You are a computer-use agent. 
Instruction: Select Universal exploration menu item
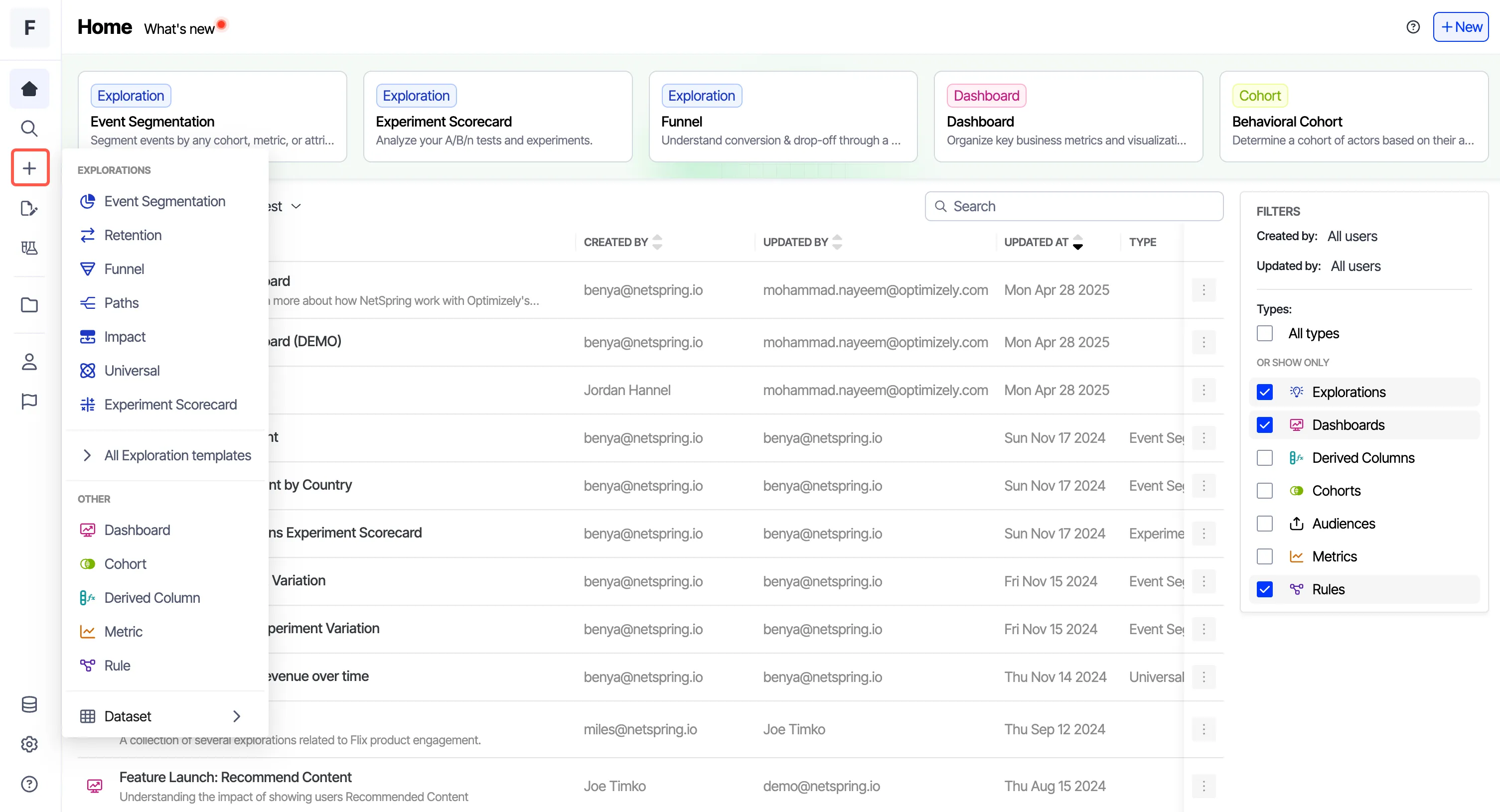165,370
